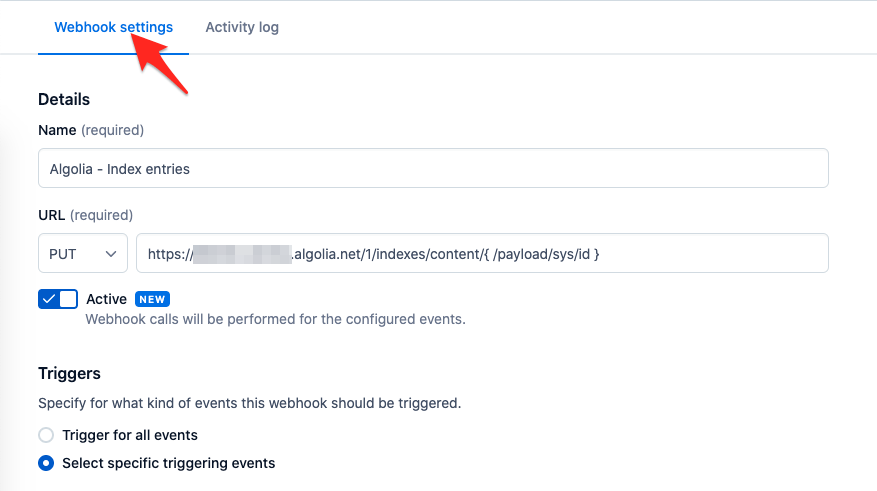Click the Details section heading

coord(64,100)
